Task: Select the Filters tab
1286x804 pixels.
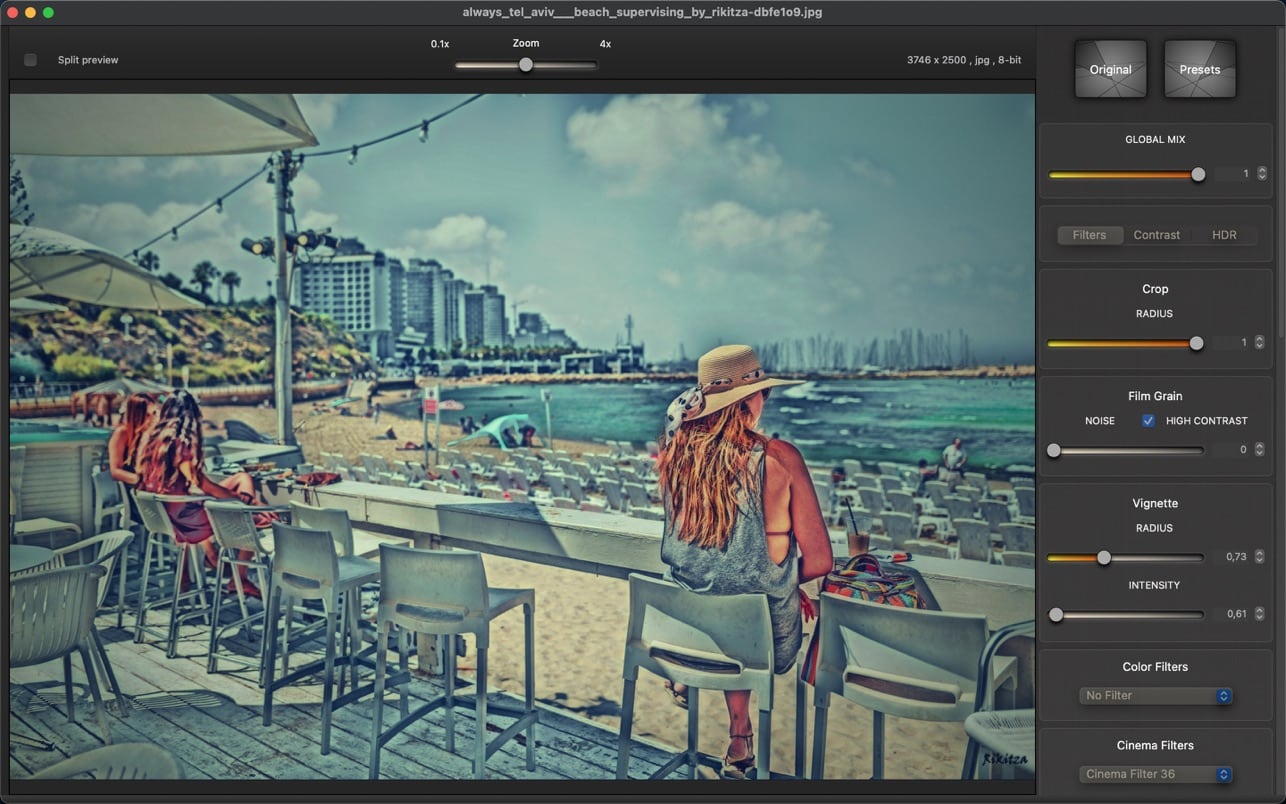Action: point(1089,235)
